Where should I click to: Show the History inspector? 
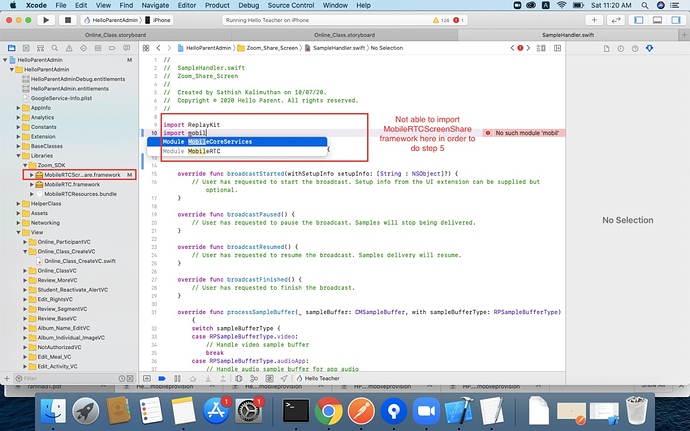(620, 48)
